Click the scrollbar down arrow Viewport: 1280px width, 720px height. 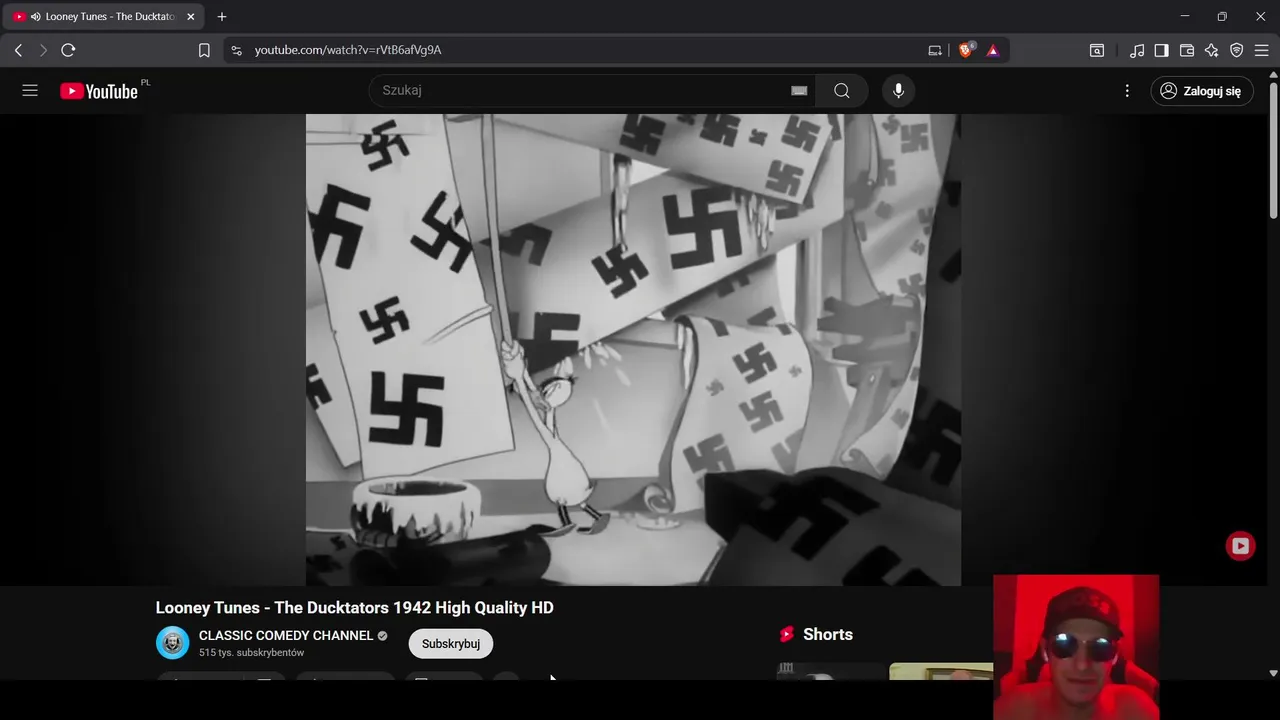click(1273, 673)
